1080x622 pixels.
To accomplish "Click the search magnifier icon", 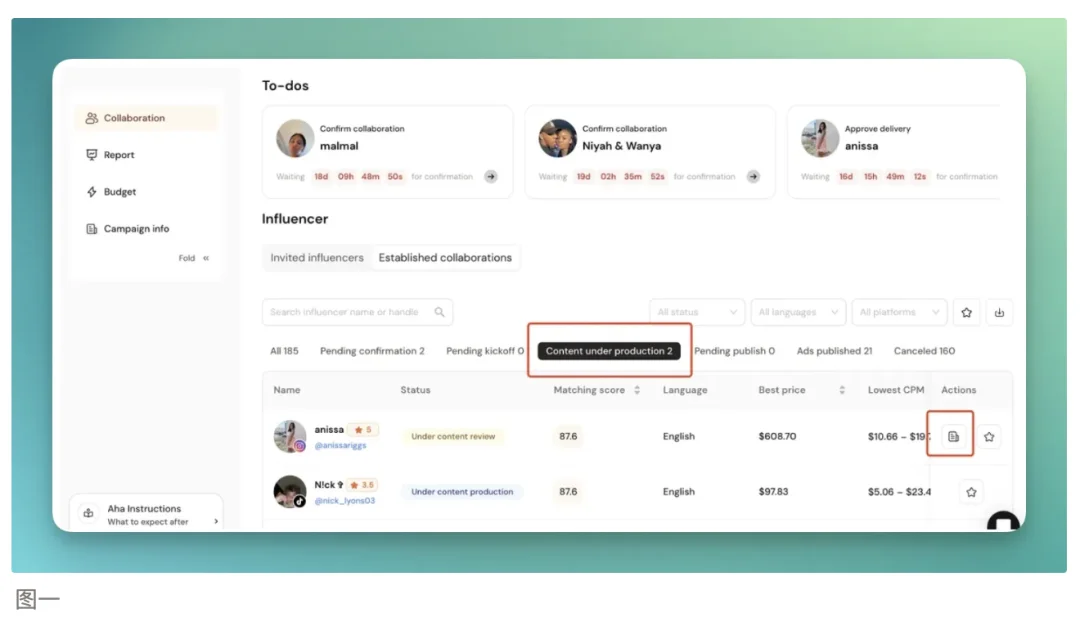I will [x=440, y=312].
